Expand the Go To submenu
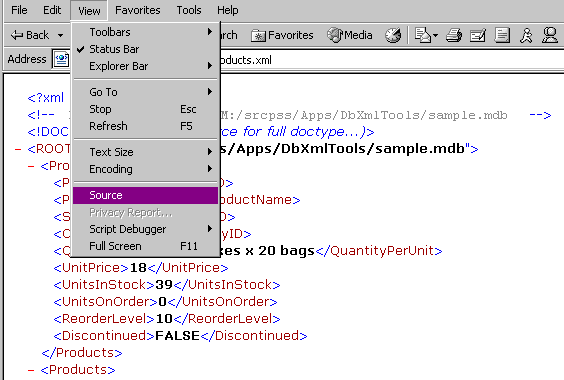This screenshot has height=380, width=564. (146, 92)
